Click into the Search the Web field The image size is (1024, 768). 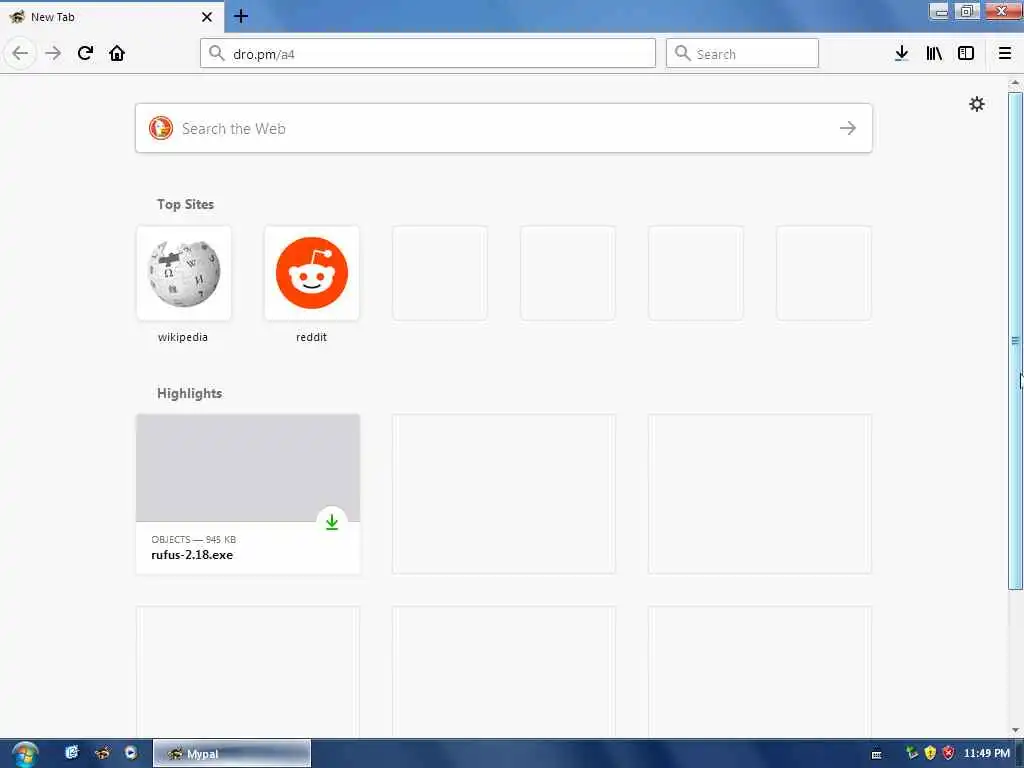(x=504, y=128)
